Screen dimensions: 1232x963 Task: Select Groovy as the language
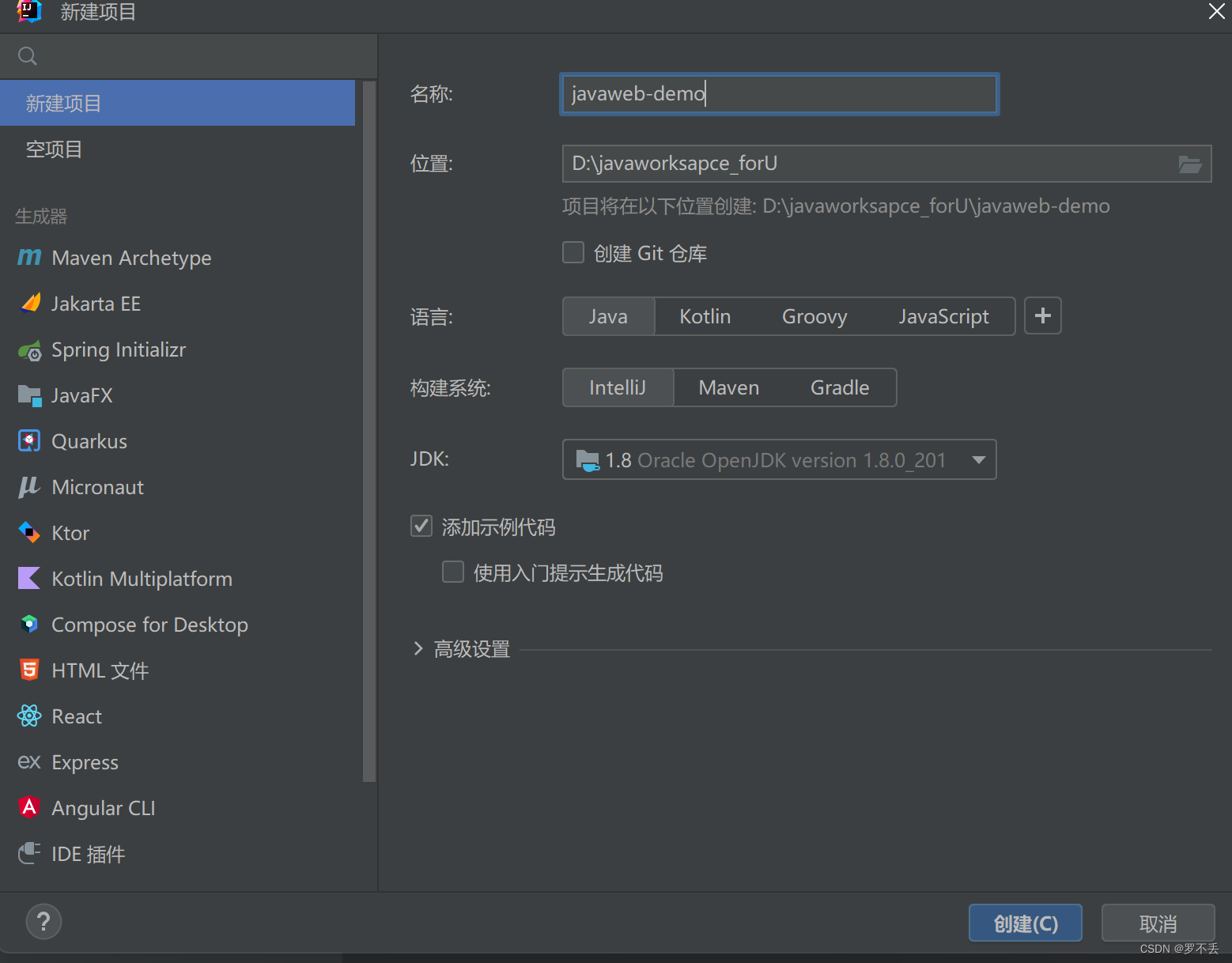point(814,316)
